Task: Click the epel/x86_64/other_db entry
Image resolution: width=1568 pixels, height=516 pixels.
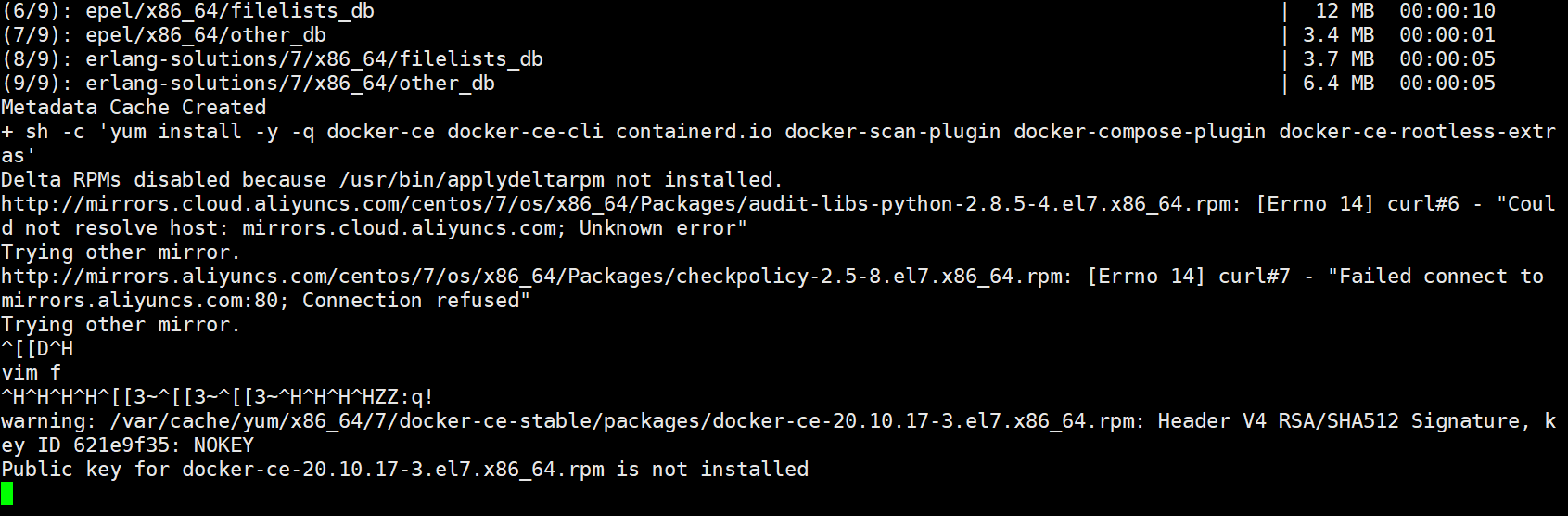Action: 206,35
